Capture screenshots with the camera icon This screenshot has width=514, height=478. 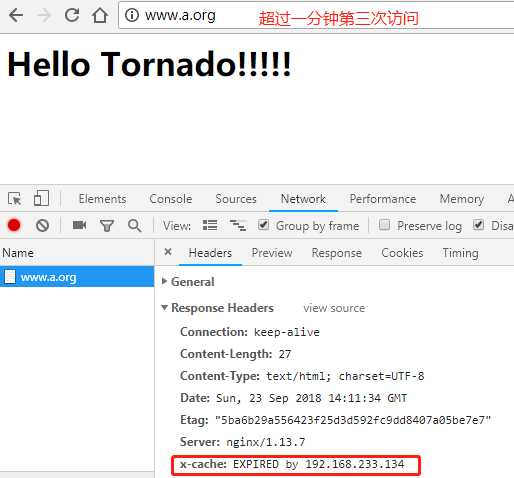pyautogui.click(x=79, y=225)
